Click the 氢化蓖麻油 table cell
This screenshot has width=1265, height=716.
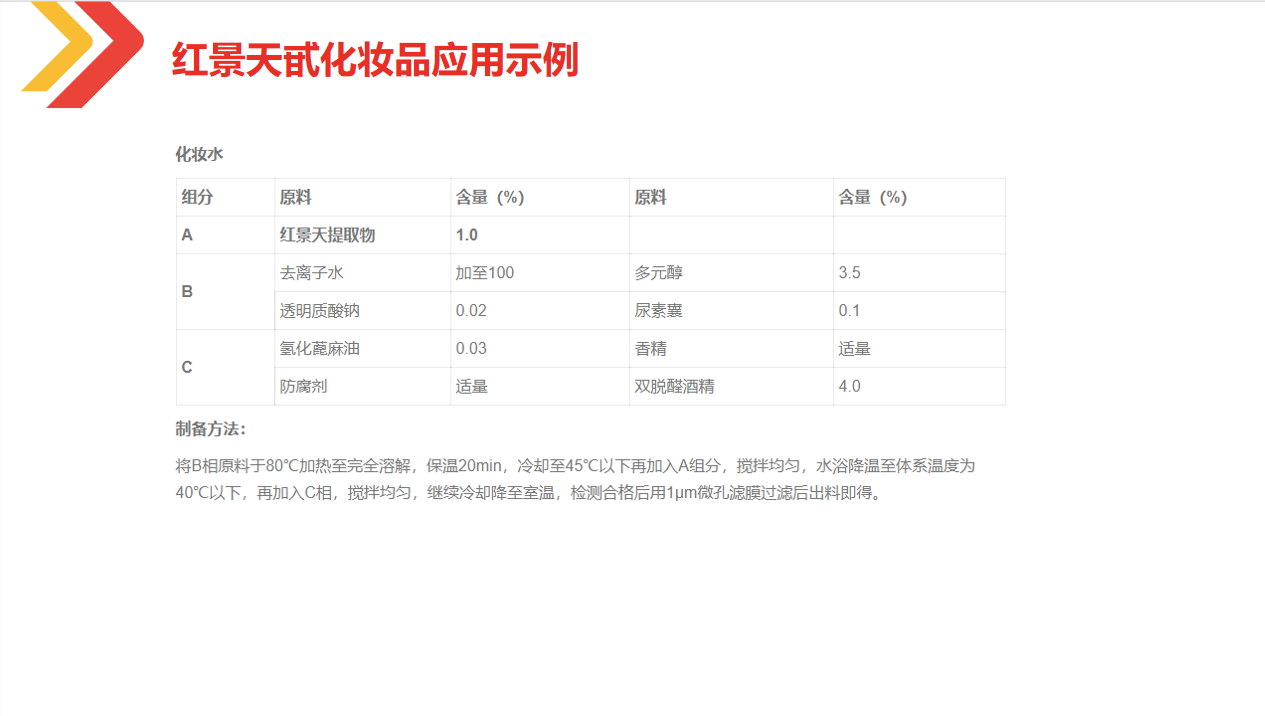(x=319, y=349)
